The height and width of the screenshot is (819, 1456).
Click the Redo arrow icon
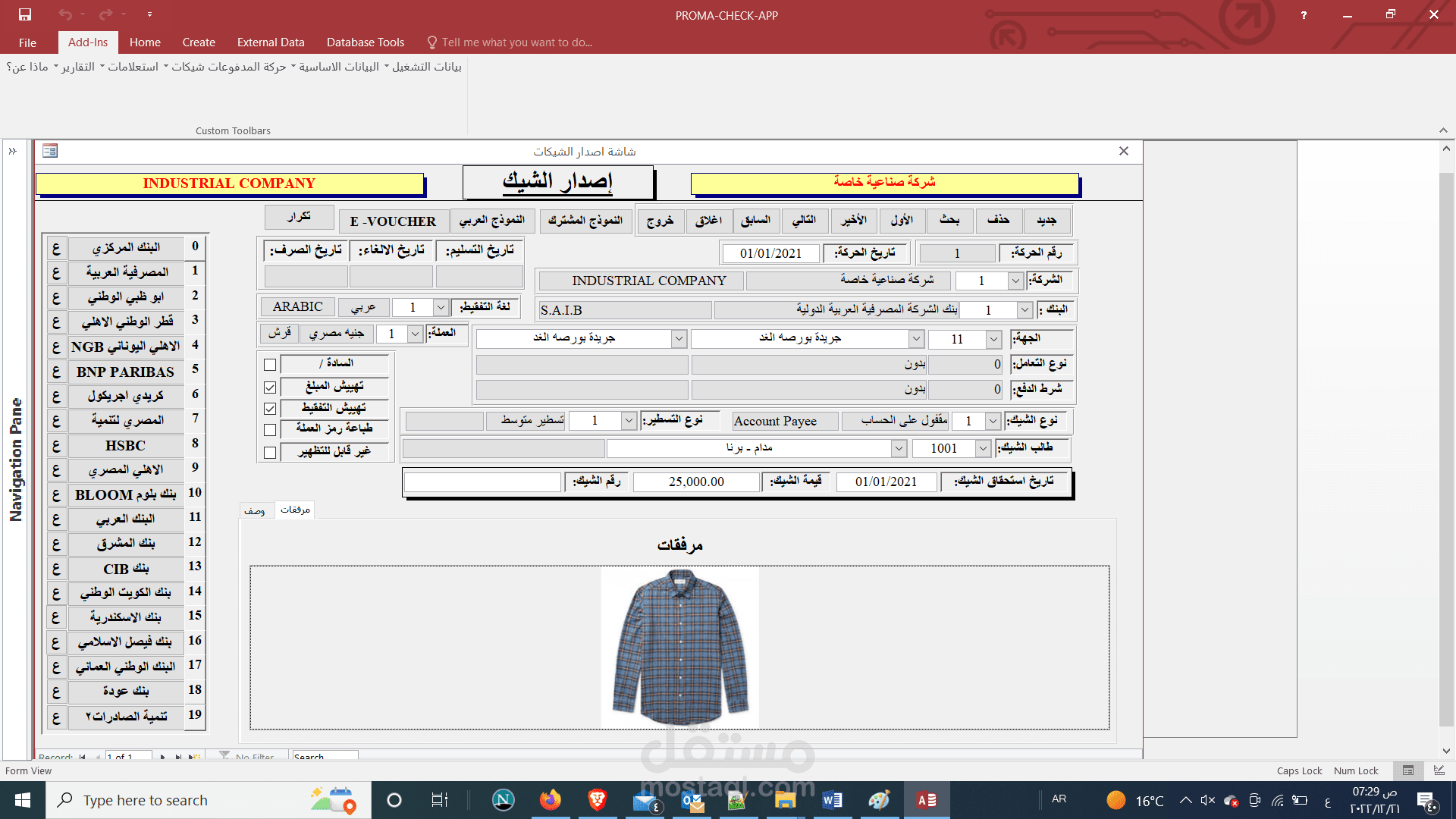tap(105, 14)
